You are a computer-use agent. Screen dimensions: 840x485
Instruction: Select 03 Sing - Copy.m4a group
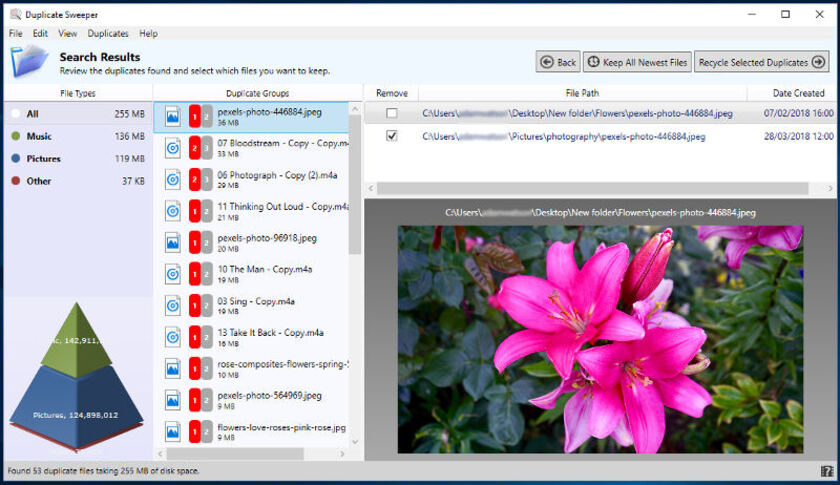coord(251,305)
